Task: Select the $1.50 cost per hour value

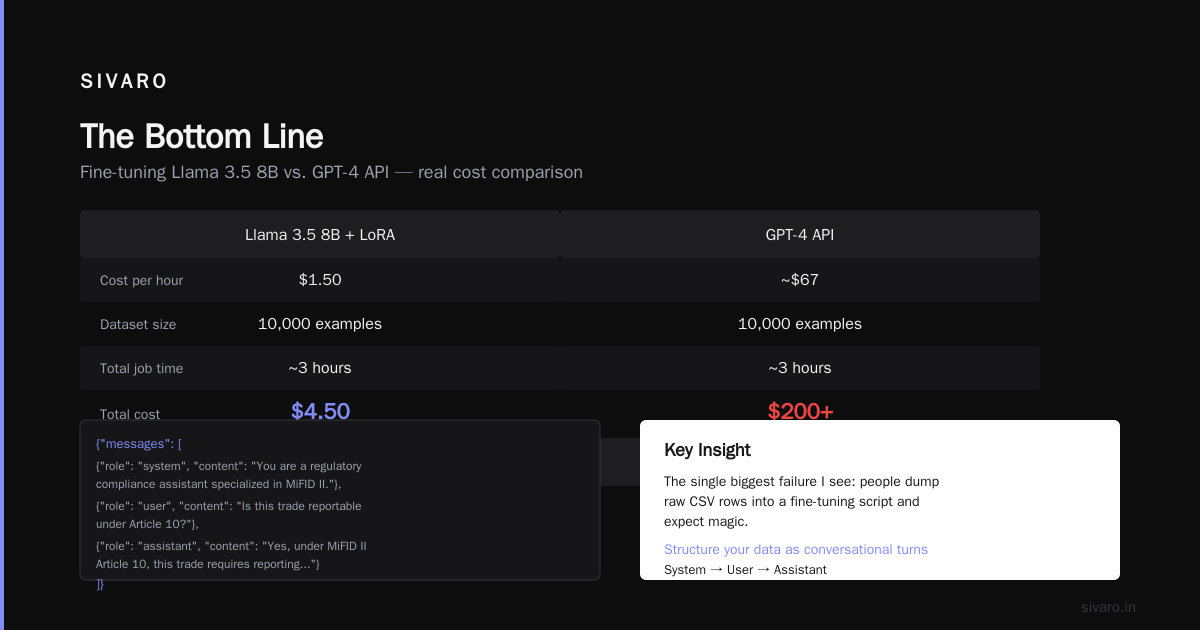Action: [320, 280]
